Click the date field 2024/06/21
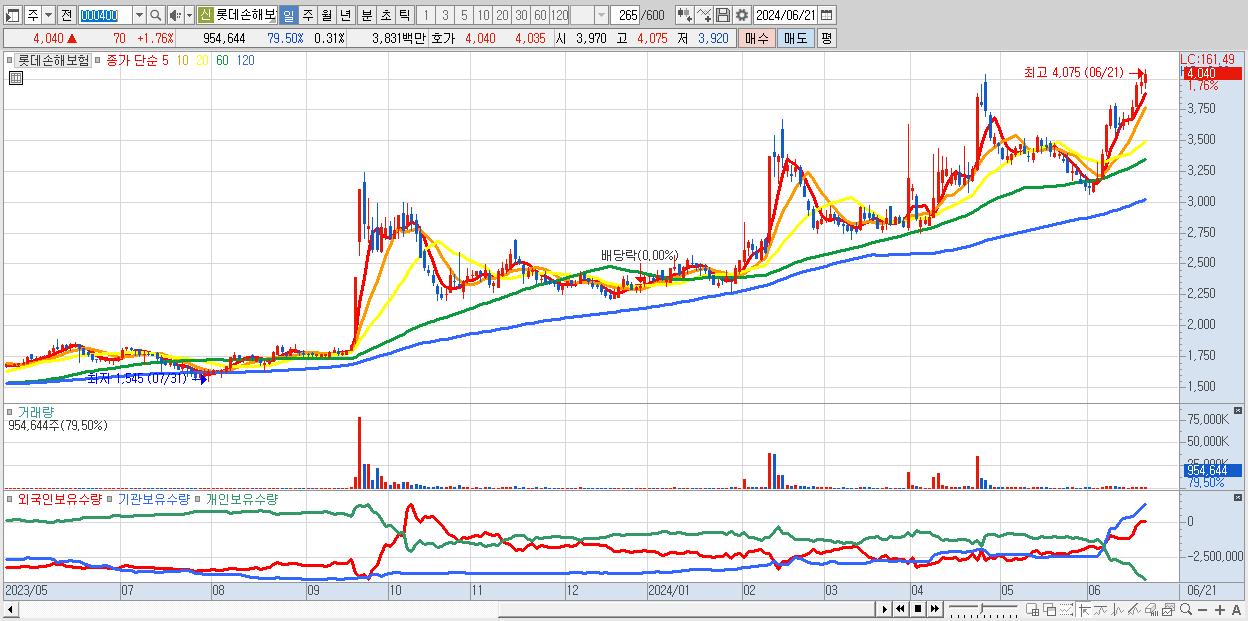This screenshot has height=621, width=1248. [786, 15]
